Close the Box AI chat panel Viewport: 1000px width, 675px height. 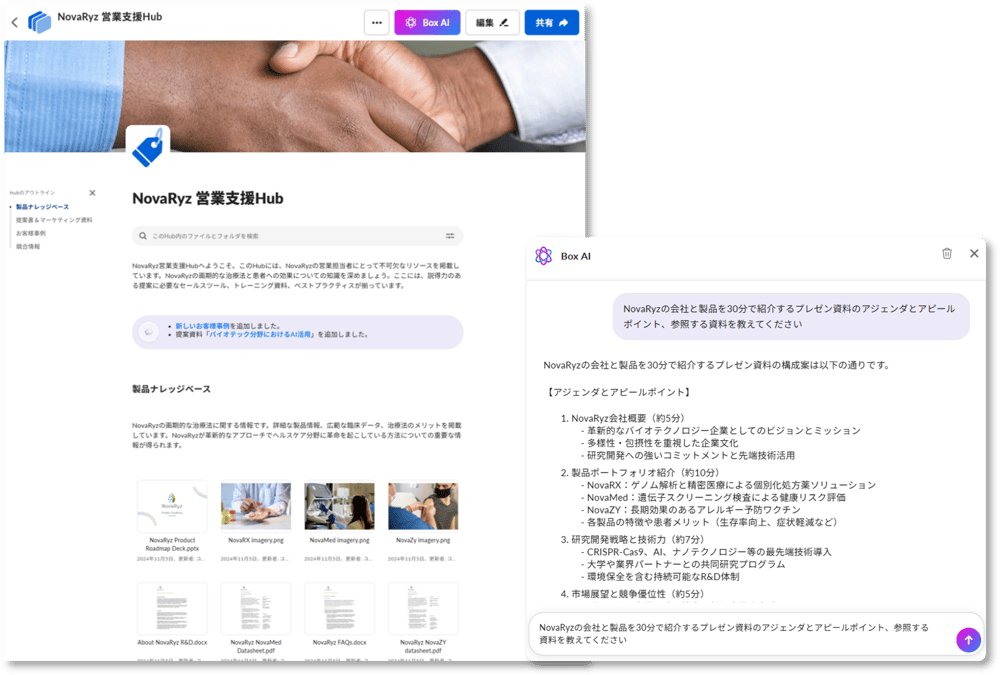pos(974,254)
